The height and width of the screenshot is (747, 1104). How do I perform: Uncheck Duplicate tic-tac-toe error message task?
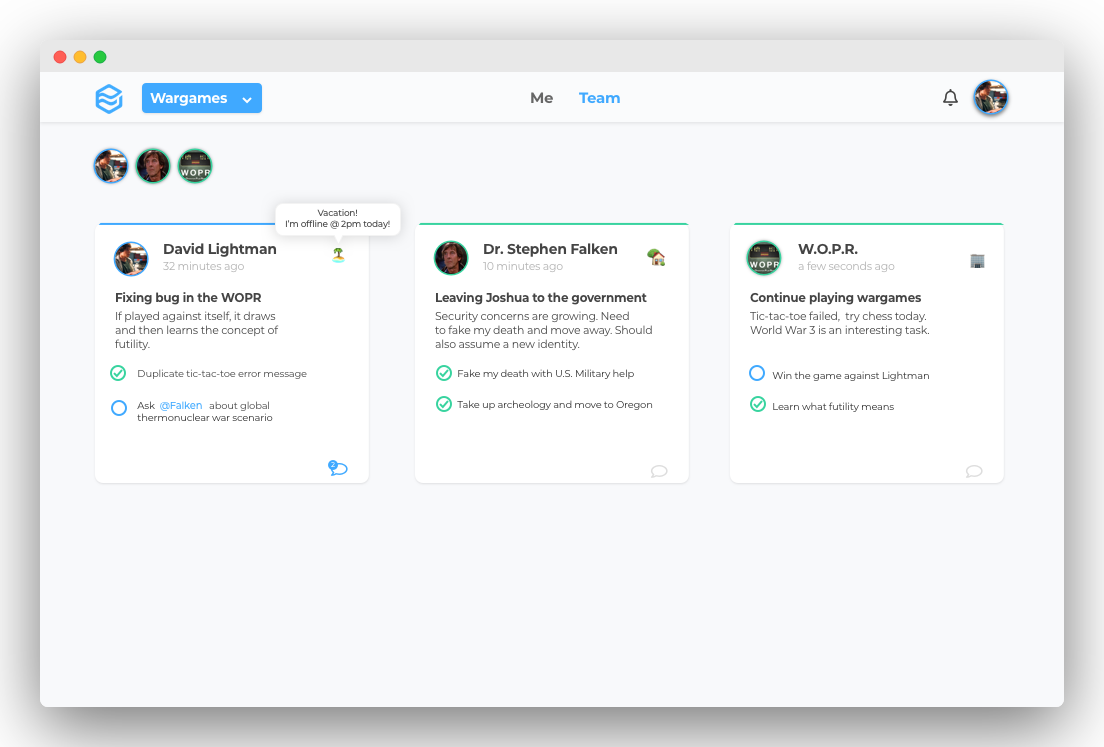118,373
